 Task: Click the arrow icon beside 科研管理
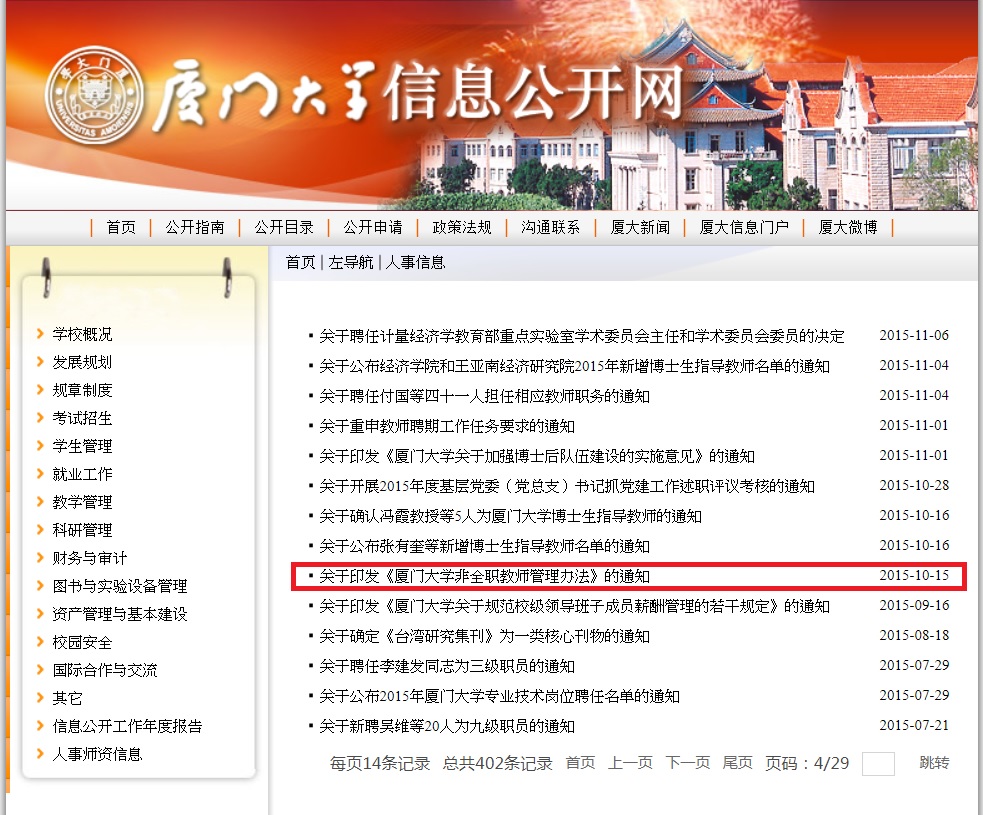point(40,529)
